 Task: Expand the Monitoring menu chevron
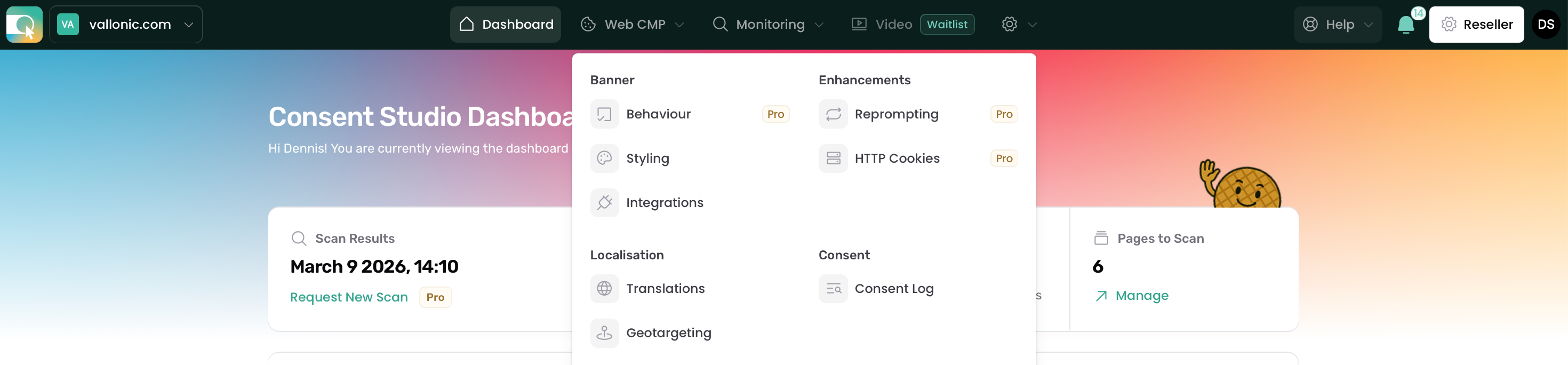pyautogui.click(x=819, y=25)
